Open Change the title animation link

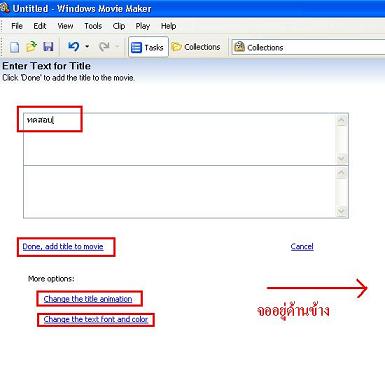click(88, 299)
